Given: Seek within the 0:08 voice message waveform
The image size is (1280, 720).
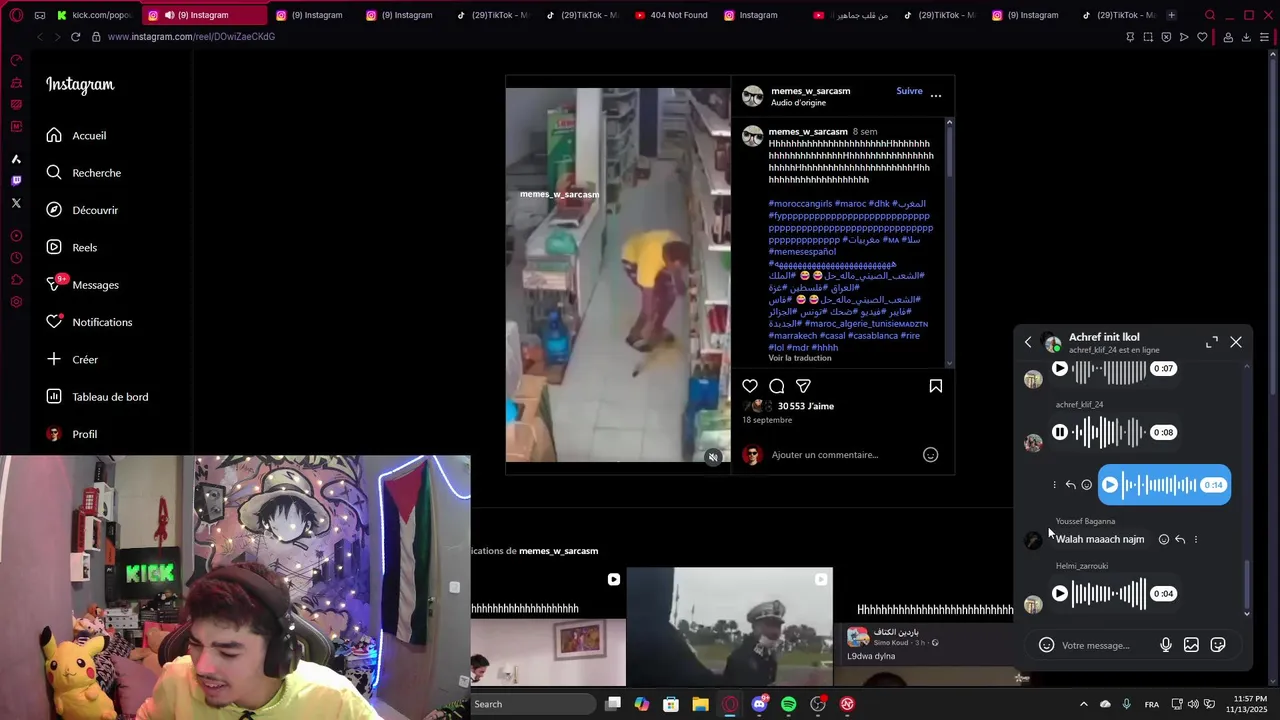Looking at the screenshot, I should pos(1110,432).
